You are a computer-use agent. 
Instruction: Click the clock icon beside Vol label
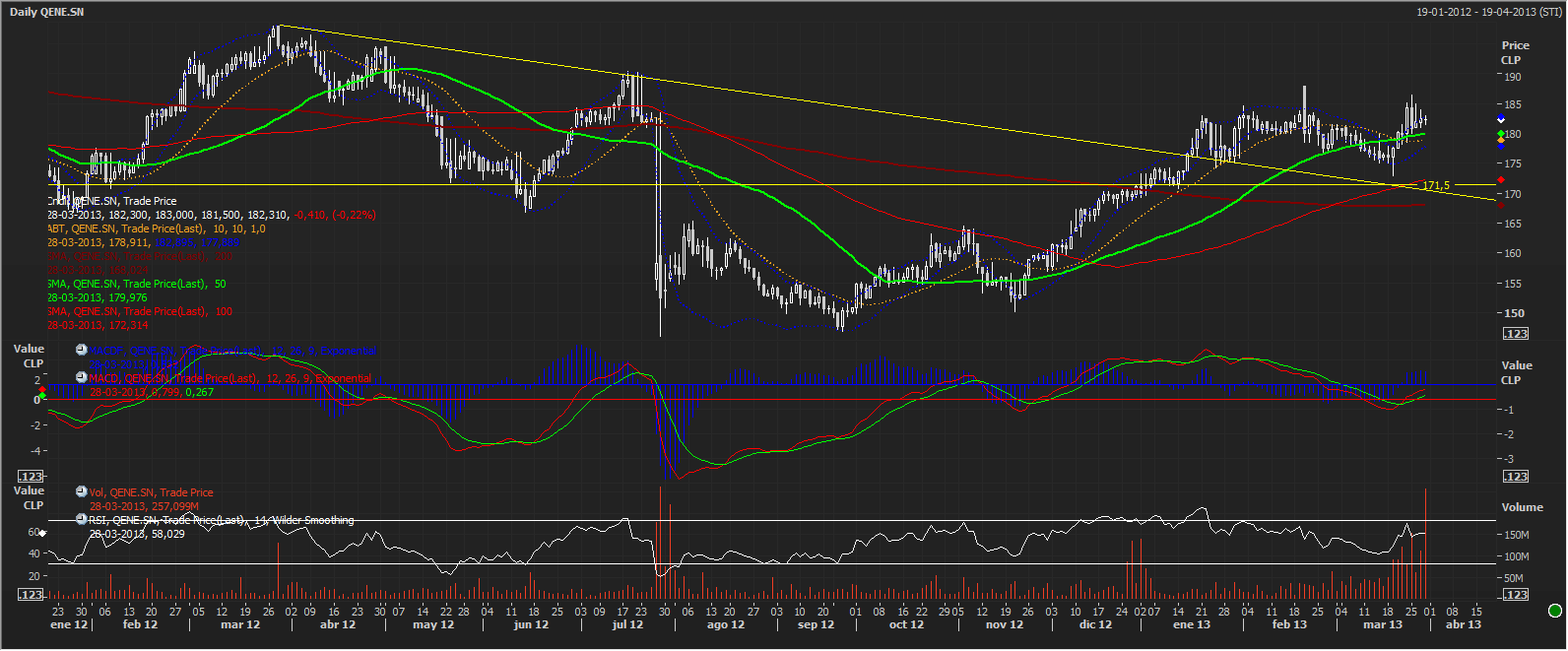(82, 491)
